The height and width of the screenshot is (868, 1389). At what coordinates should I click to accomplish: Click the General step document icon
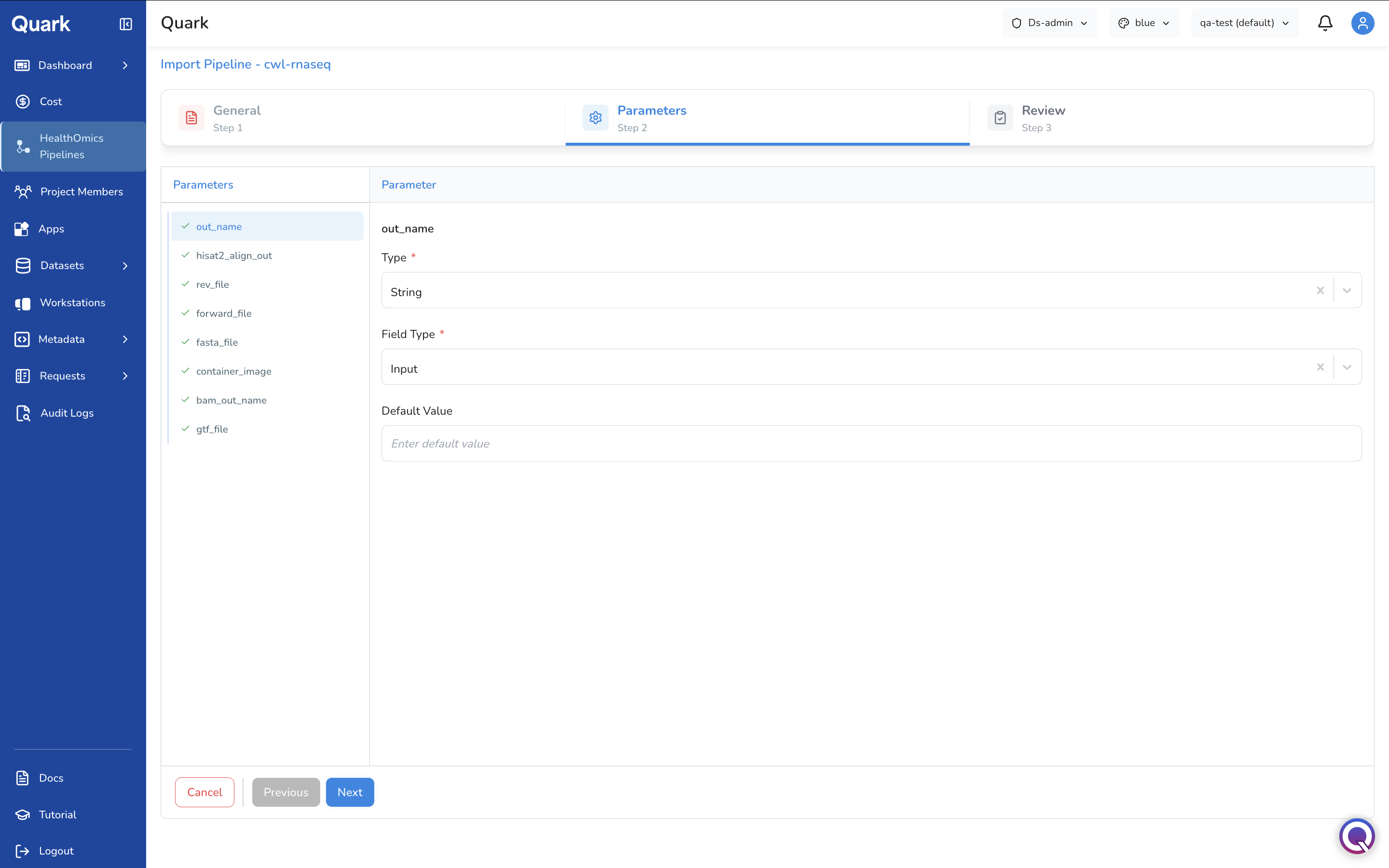pyautogui.click(x=191, y=118)
